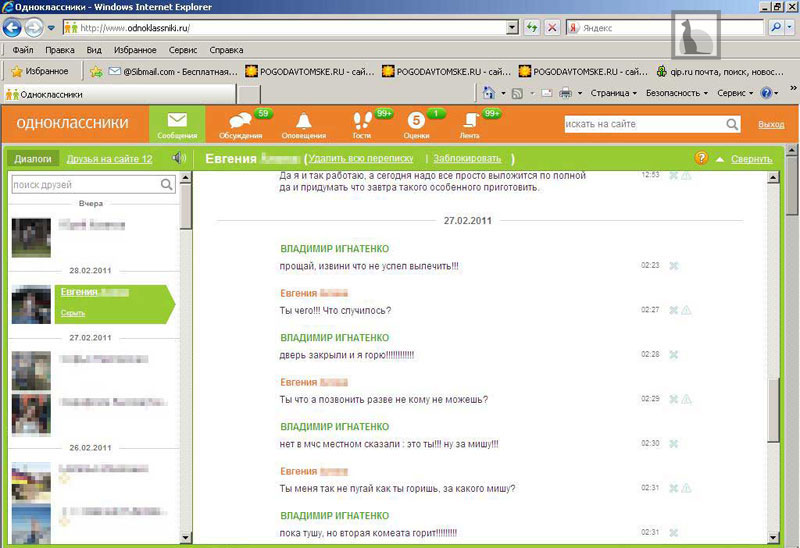Screen dimensions: 800x548
Task: Click the Home page icon
Action: pyautogui.click(x=489, y=93)
